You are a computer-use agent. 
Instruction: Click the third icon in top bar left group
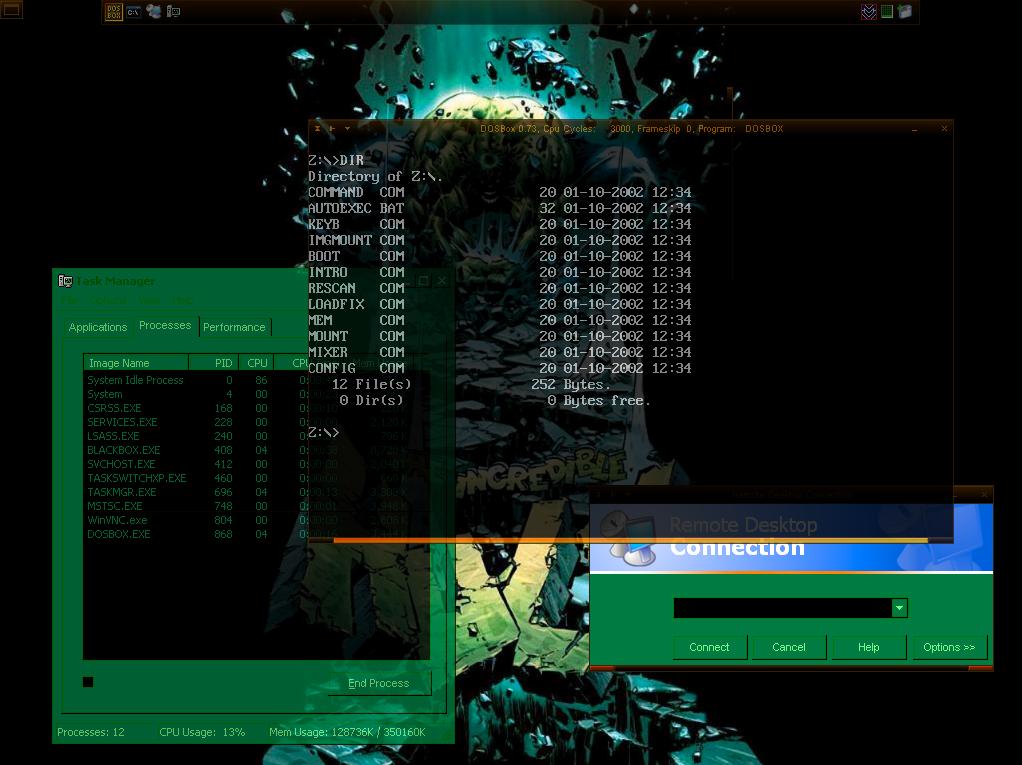[x=153, y=12]
